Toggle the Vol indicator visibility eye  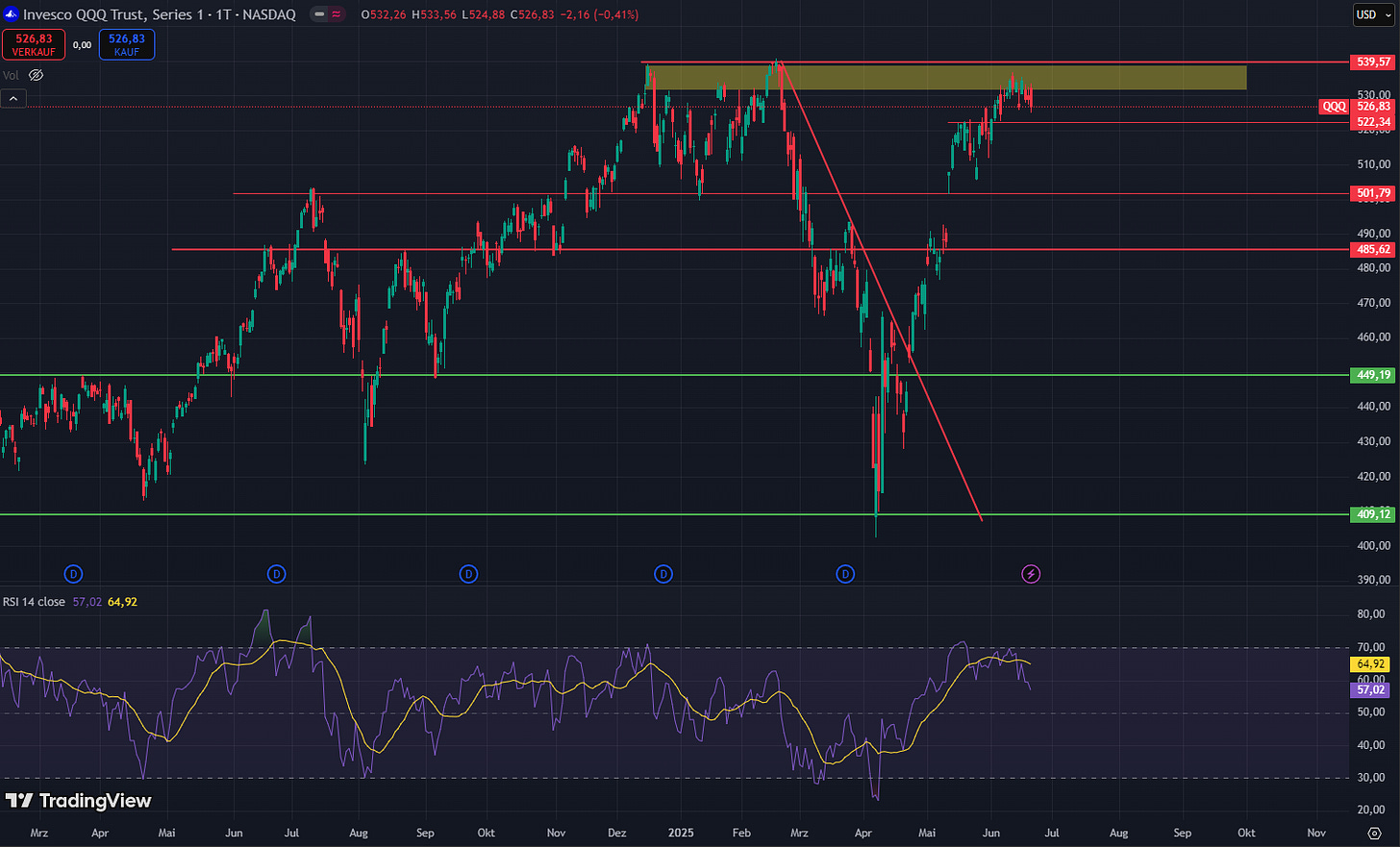click(37, 75)
